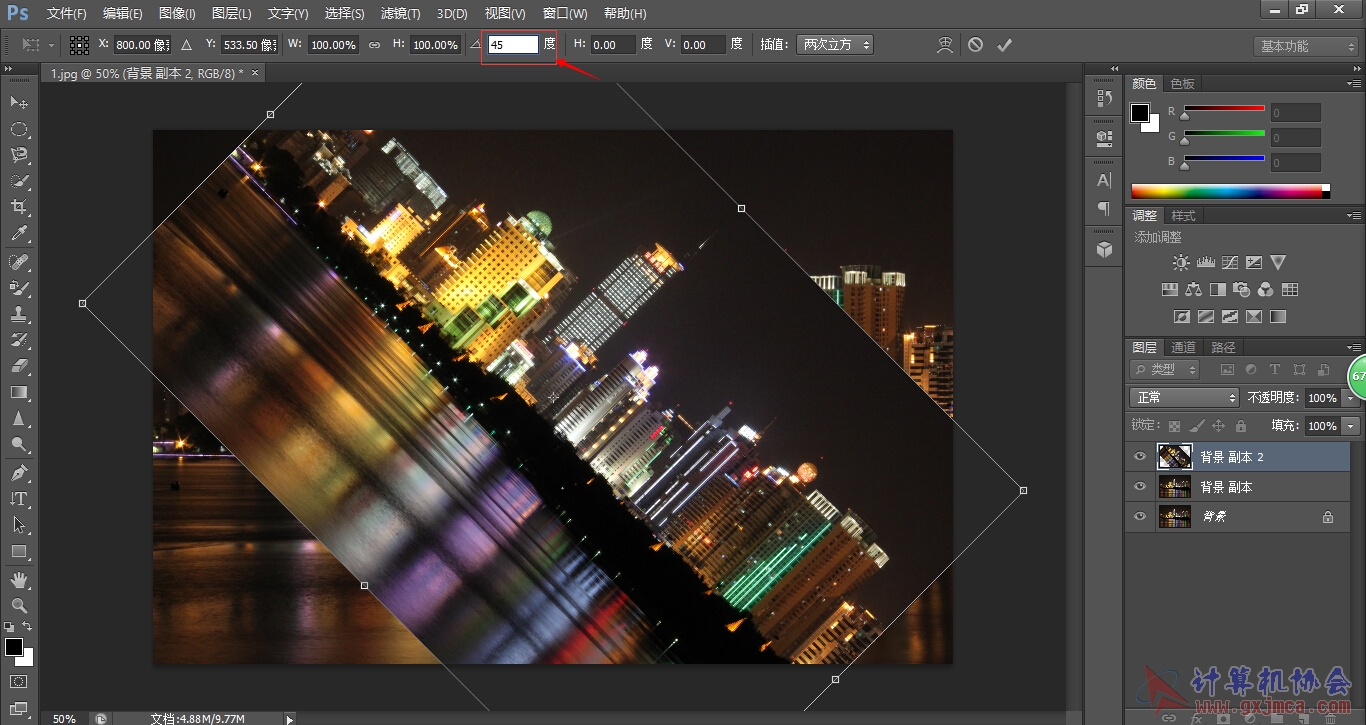
Task: Toggle lock transparent pixels
Action: tap(1174, 426)
